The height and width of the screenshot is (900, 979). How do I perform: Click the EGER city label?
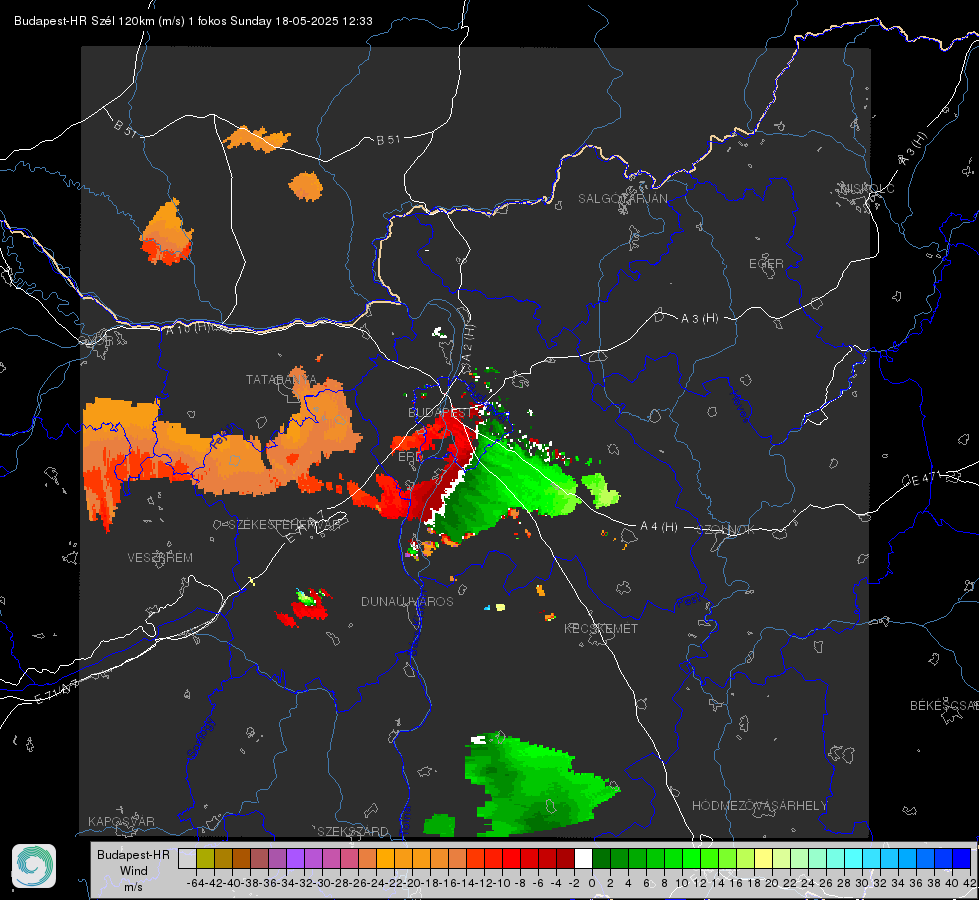[766, 264]
